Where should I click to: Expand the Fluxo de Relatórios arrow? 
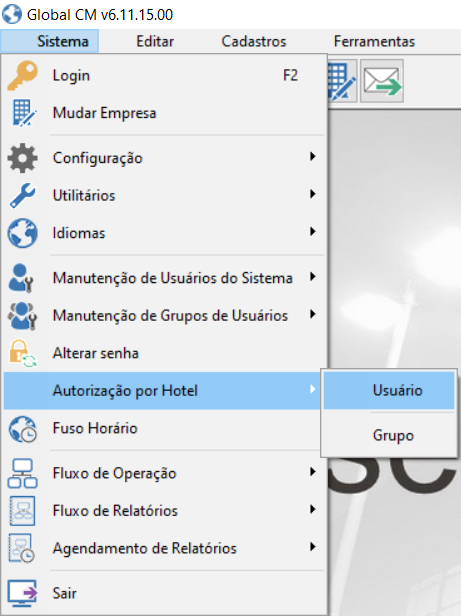(312, 510)
